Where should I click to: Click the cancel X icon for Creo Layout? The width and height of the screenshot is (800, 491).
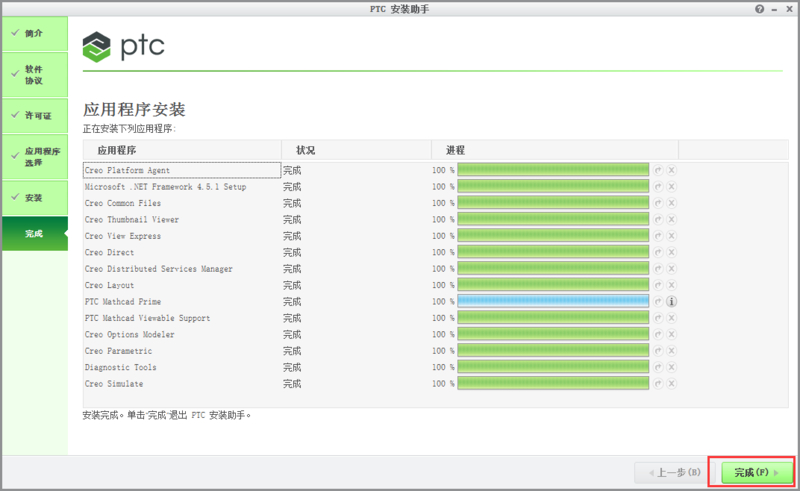[x=672, y=285]
